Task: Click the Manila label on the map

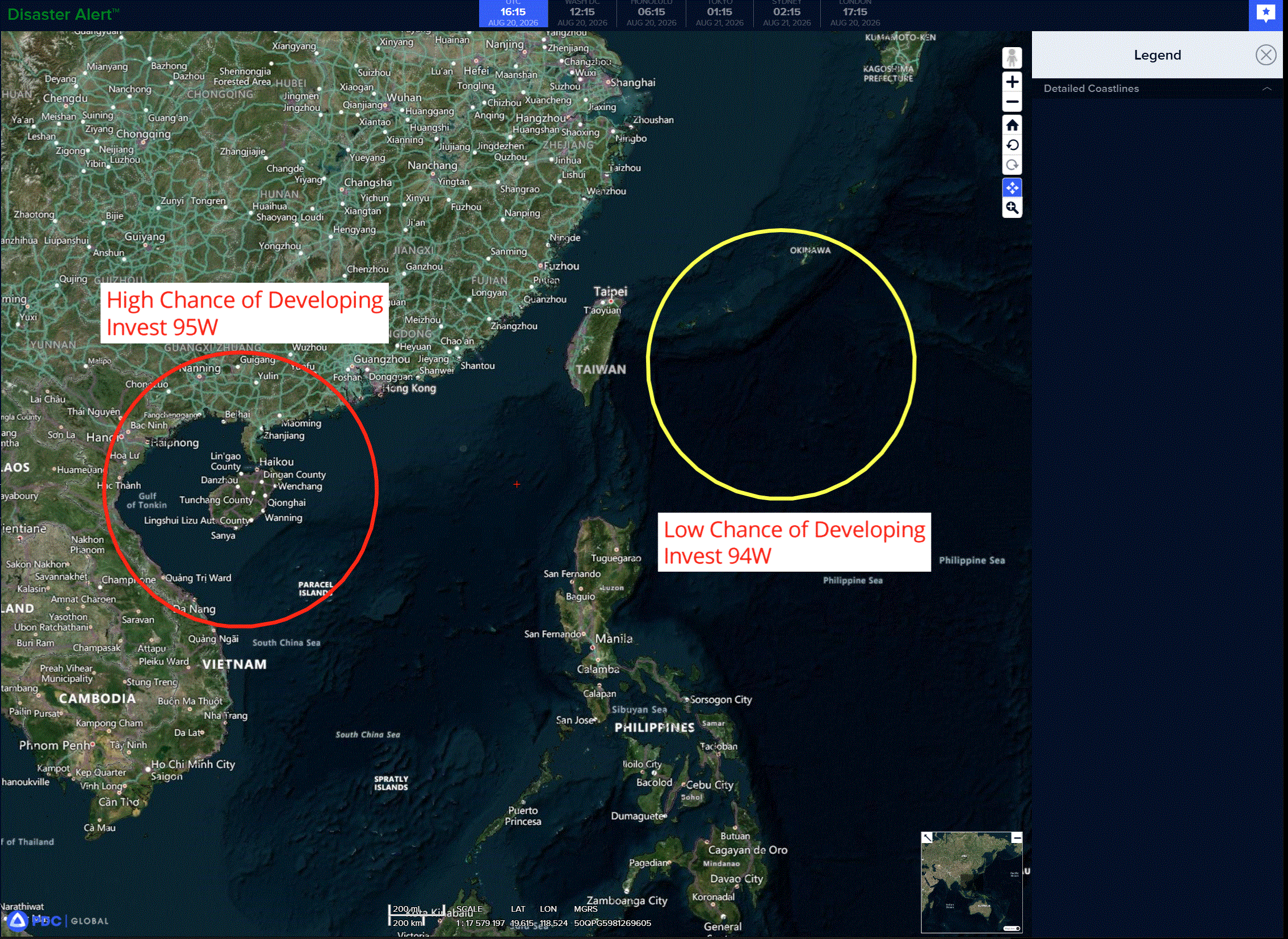Action: click(x=613, y=639)
